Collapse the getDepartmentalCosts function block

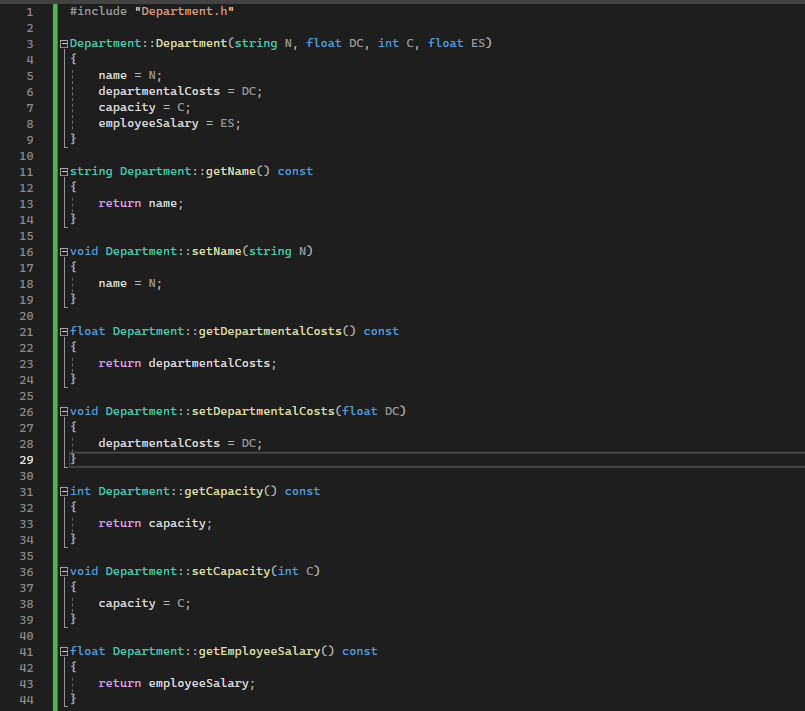64,332
